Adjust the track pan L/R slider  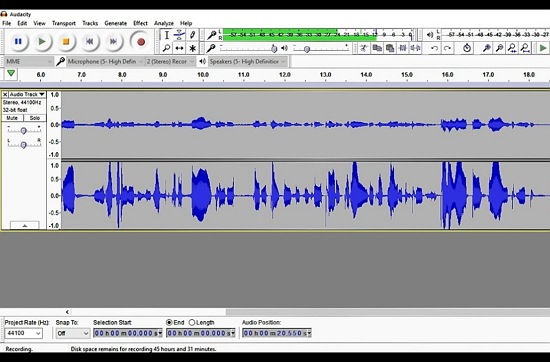[x=24, y=145]
